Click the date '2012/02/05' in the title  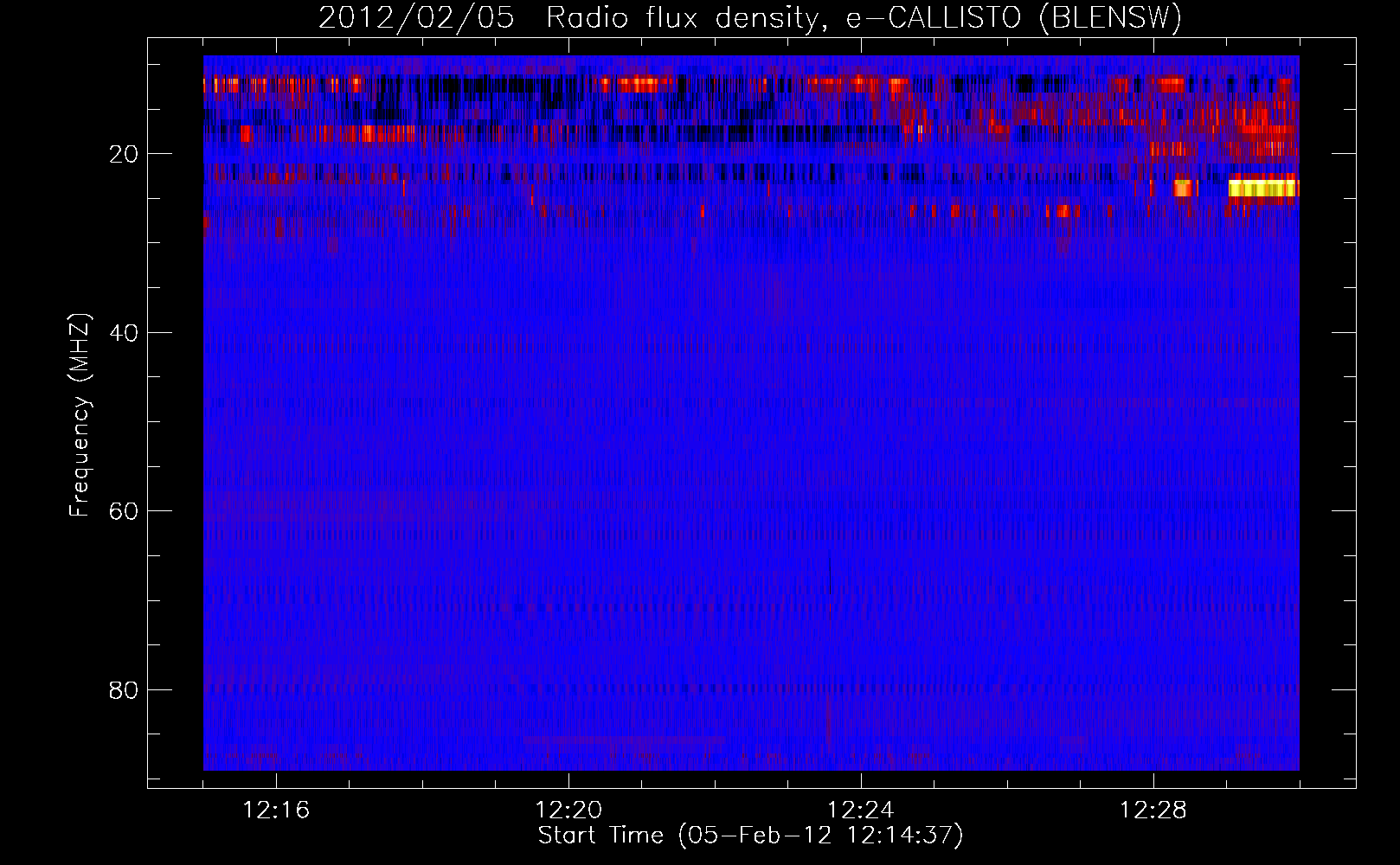point(416,18)
